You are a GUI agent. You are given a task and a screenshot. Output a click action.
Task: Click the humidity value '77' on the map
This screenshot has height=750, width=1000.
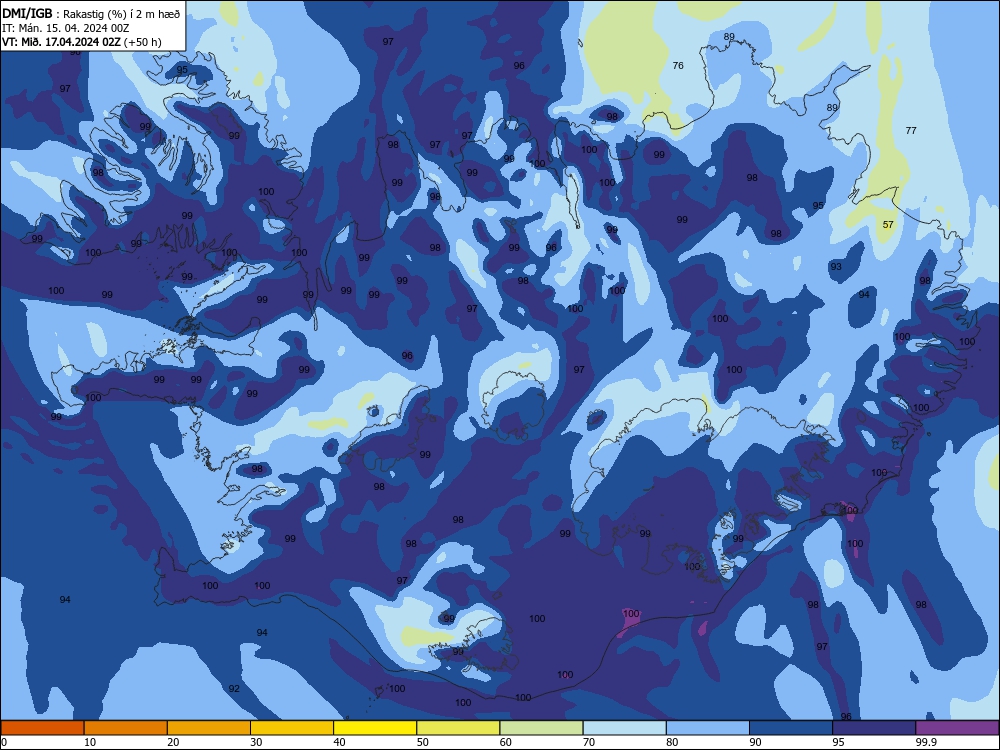click(911, 131)
